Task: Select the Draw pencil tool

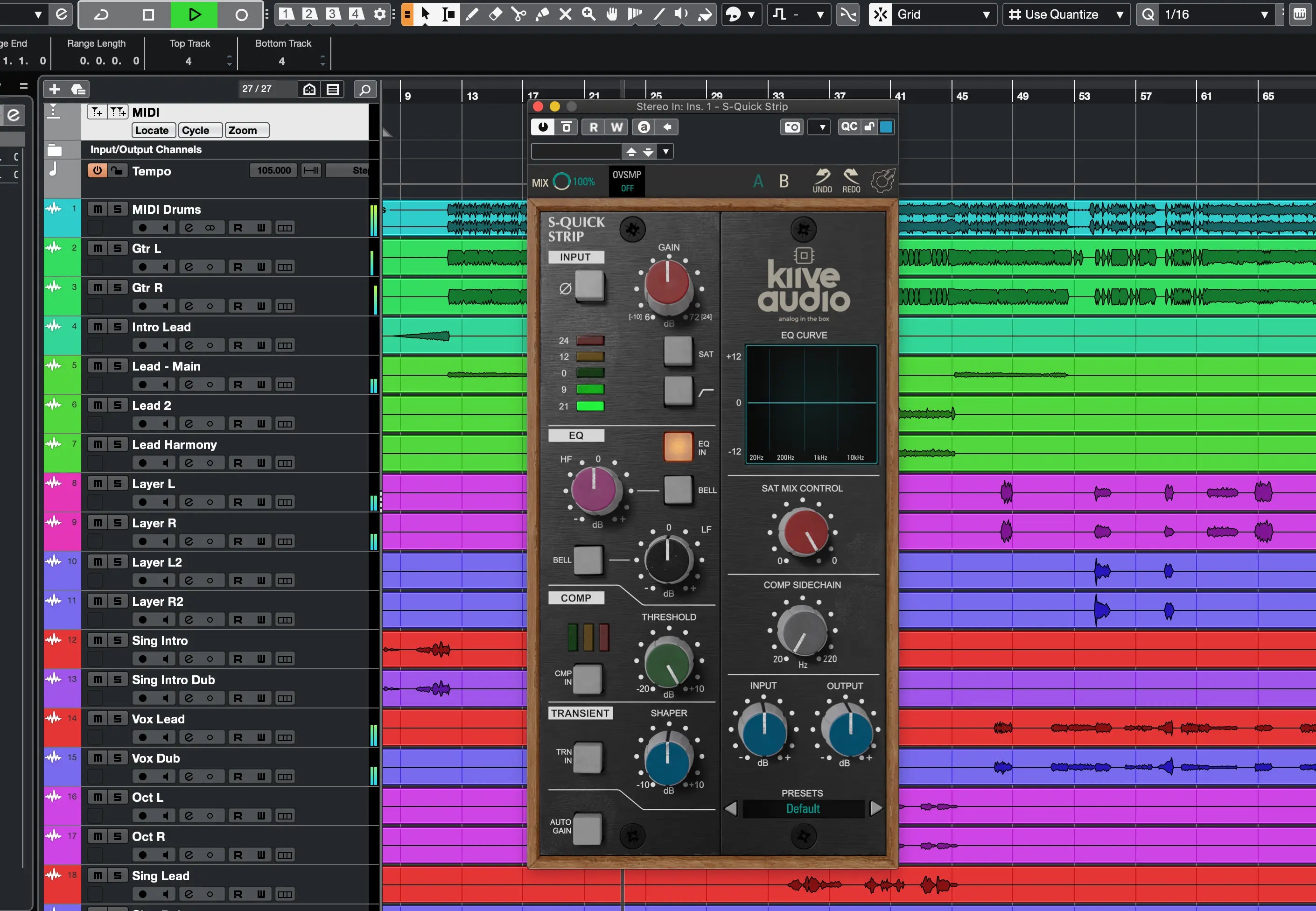Action: (x=472, y=14)
